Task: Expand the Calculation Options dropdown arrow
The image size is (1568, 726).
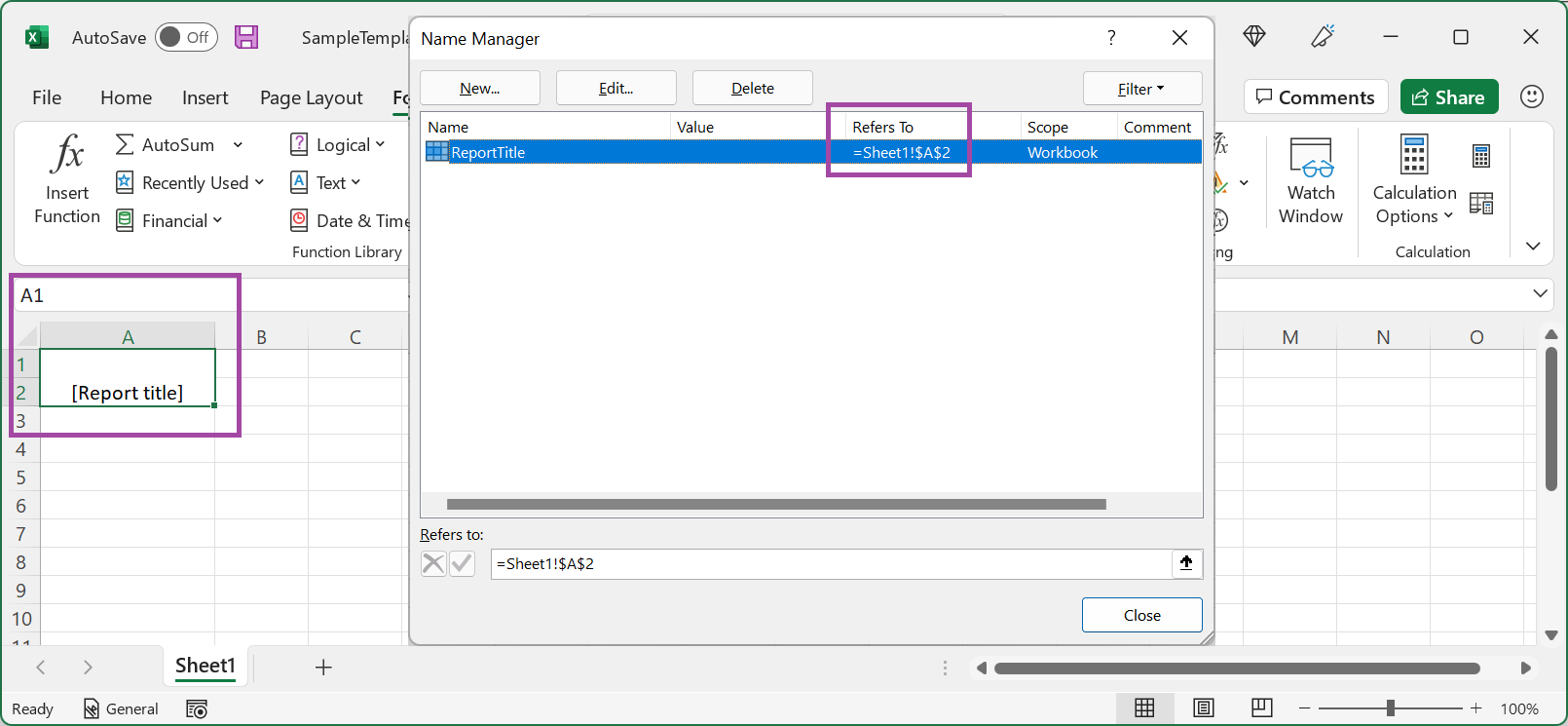Action: click(x=1448, y=216)
